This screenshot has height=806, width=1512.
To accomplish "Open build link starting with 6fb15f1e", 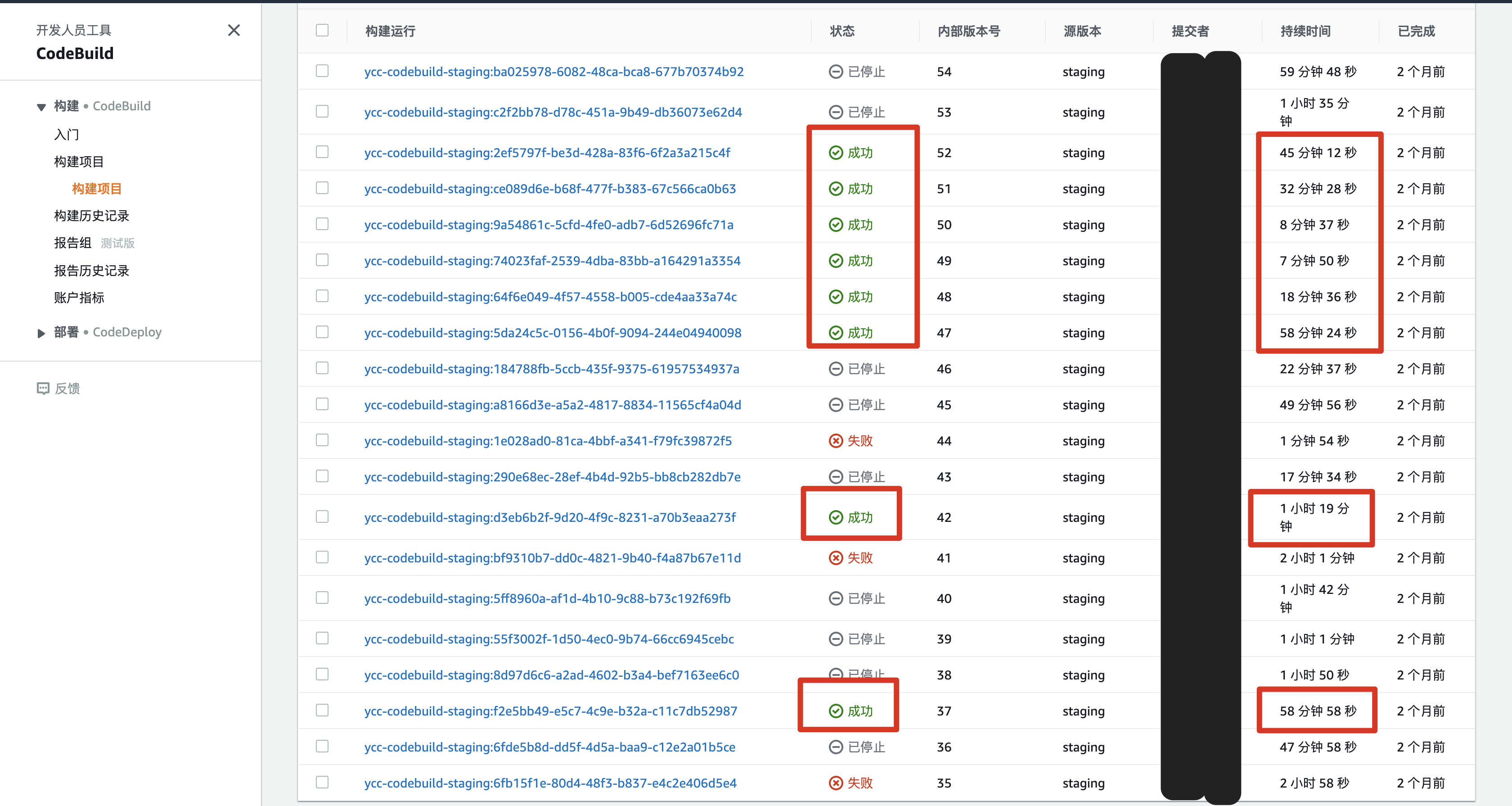I will (549, 783).
